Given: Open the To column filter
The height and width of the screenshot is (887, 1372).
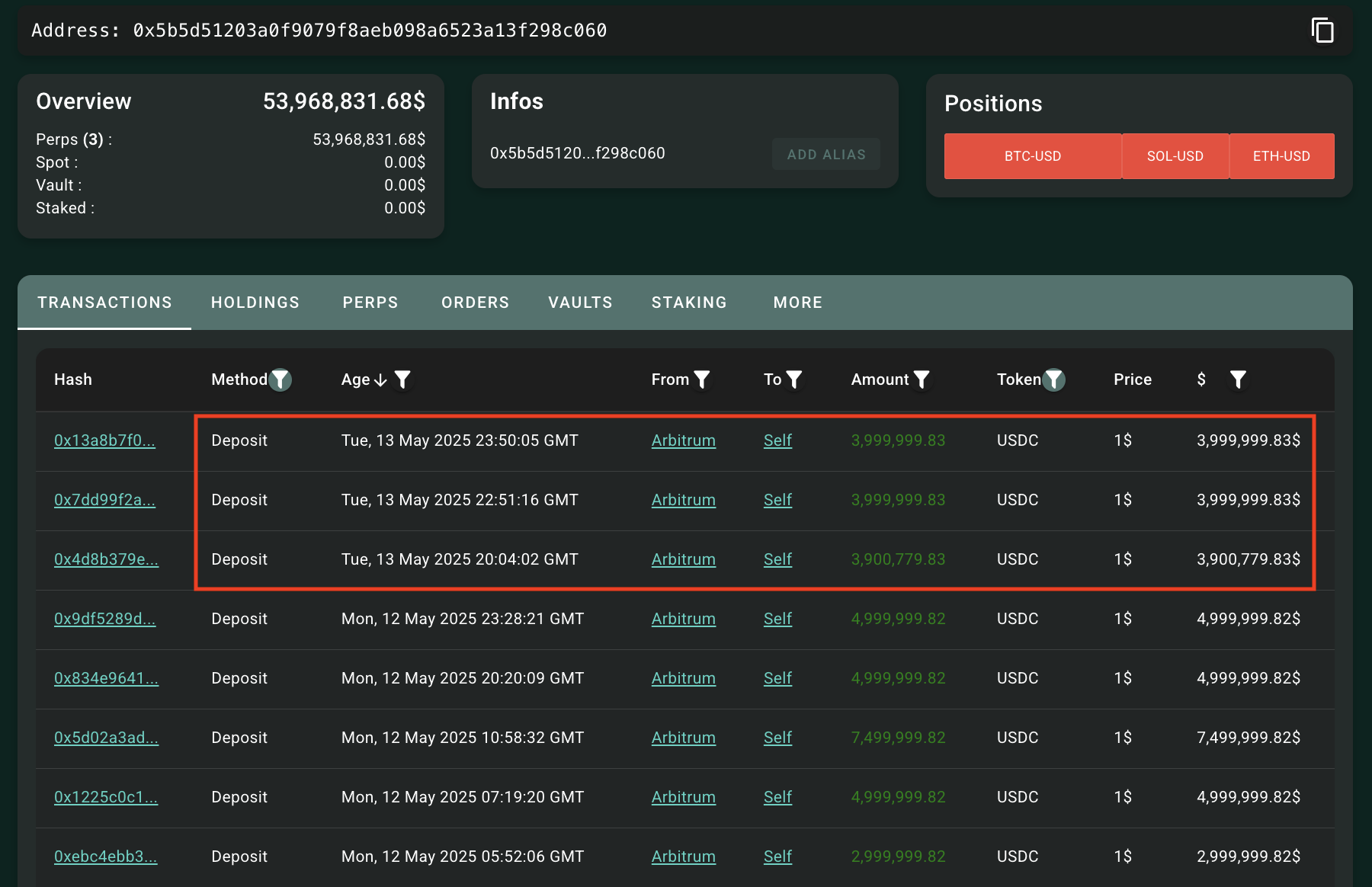Looking at the screenshot, I should tap(794, 379).
